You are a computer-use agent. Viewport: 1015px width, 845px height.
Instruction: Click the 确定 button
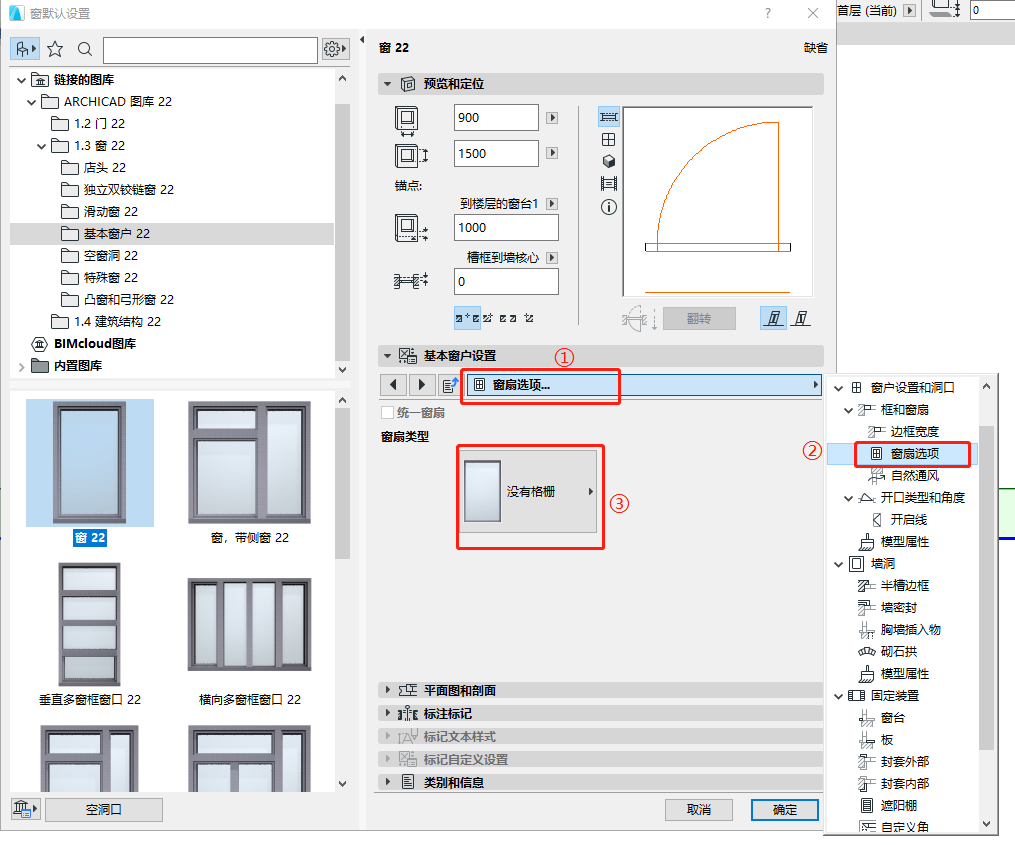tap(784, 810)
